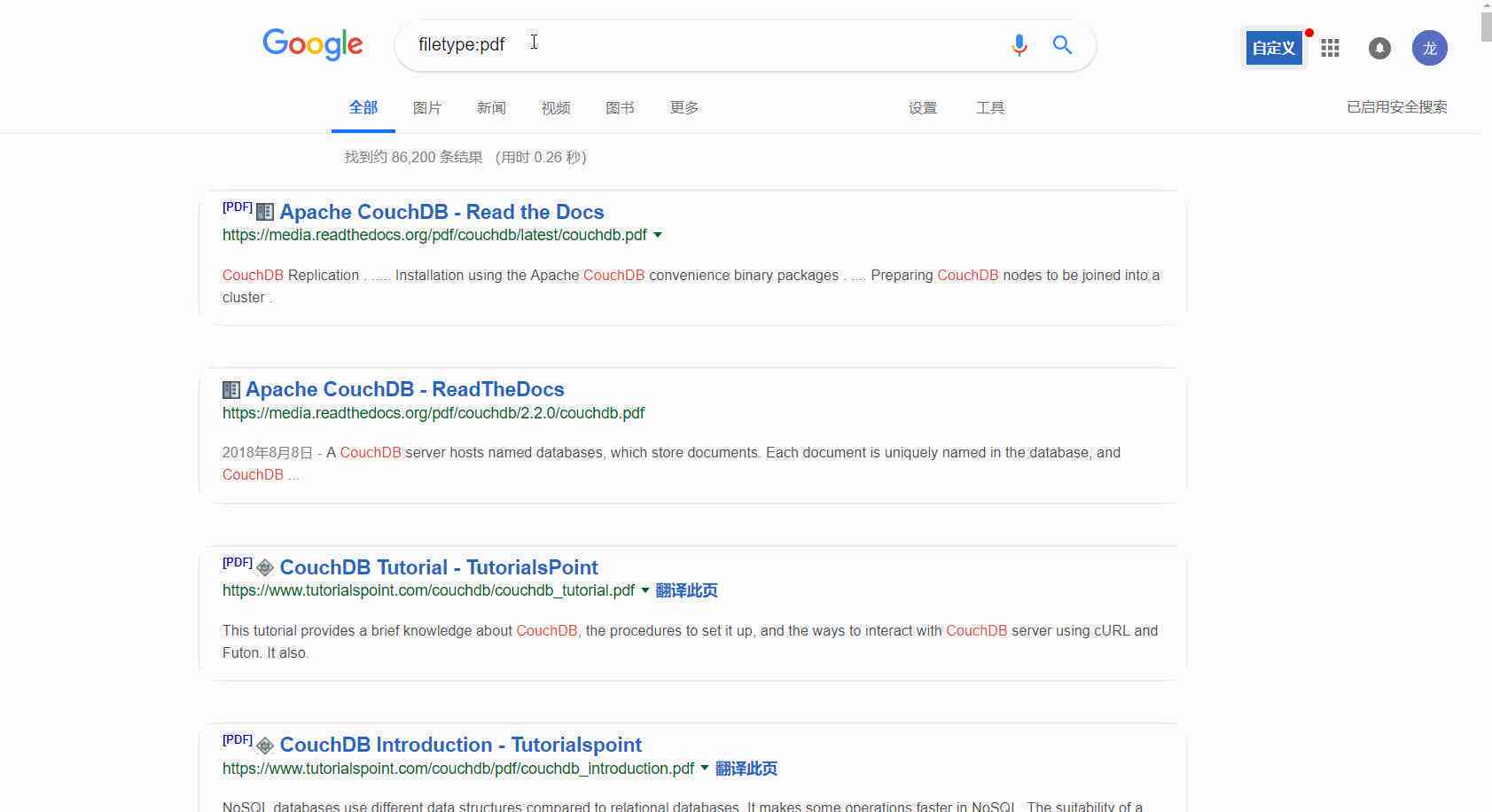The image size is (1492, 812).
Task: Click the tutorialspoint couchdb_tutorial.pdf URL text
Action: pos(428,590)
